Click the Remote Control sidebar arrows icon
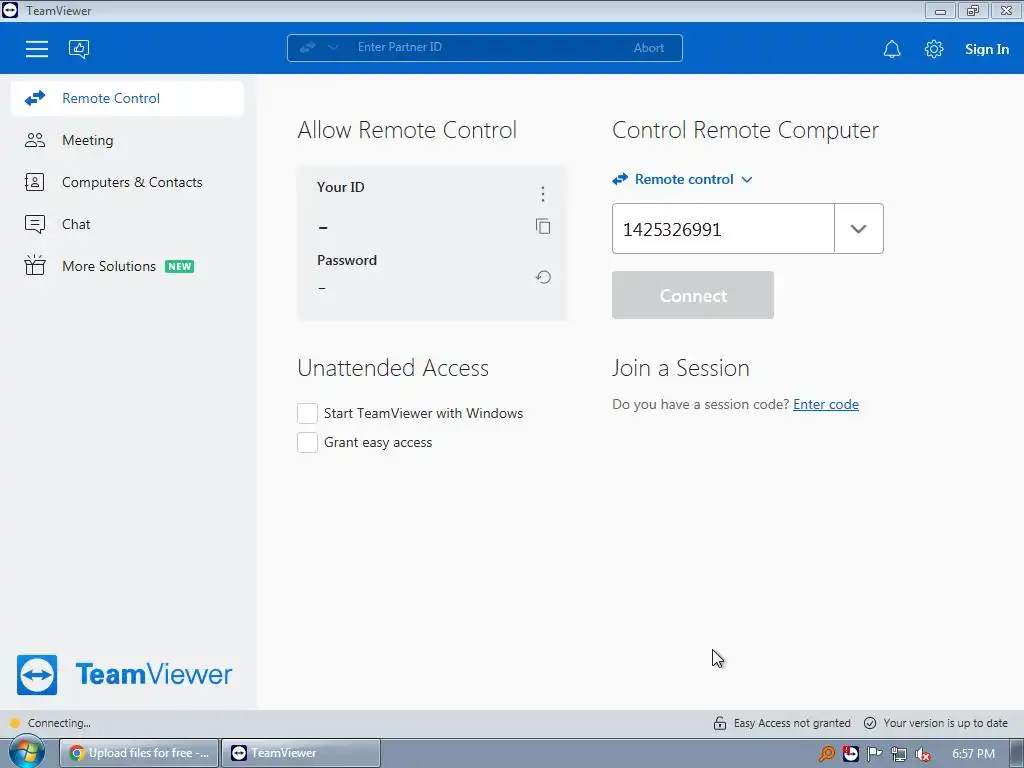 35,98
